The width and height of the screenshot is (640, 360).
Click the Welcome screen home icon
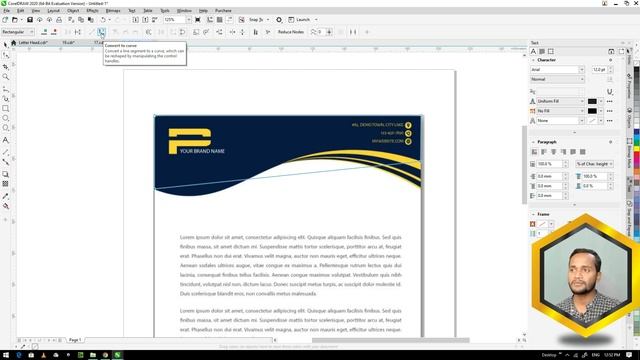(x=13, y=43)
